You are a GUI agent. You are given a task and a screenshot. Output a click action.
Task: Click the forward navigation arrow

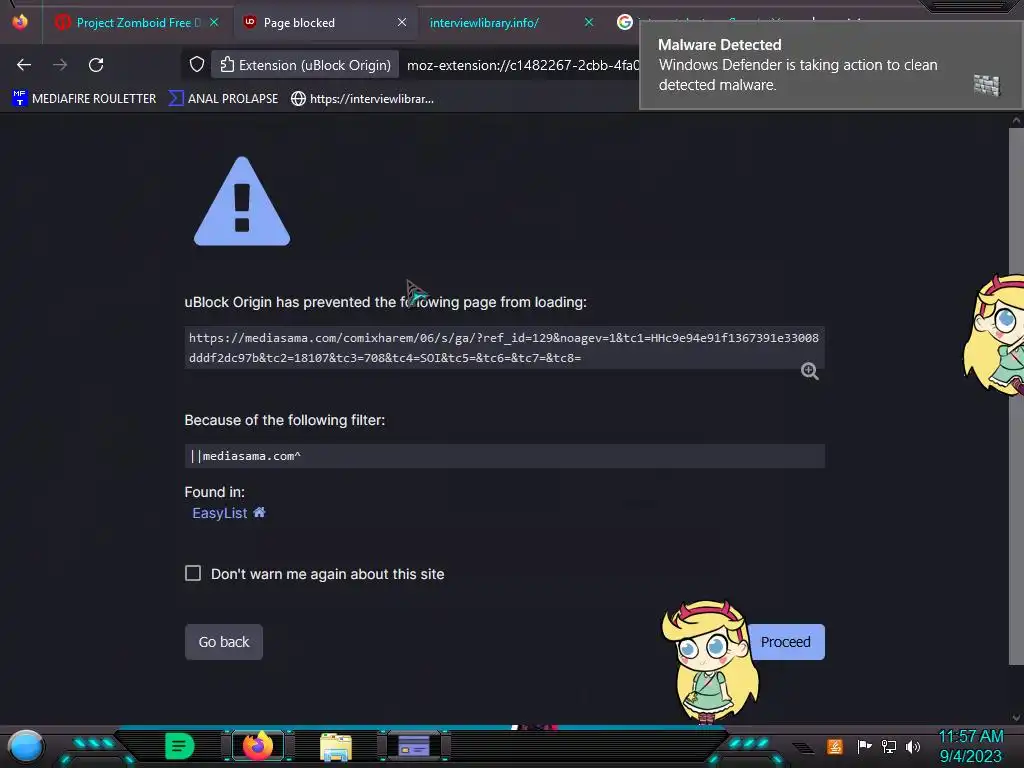[60, 65]
